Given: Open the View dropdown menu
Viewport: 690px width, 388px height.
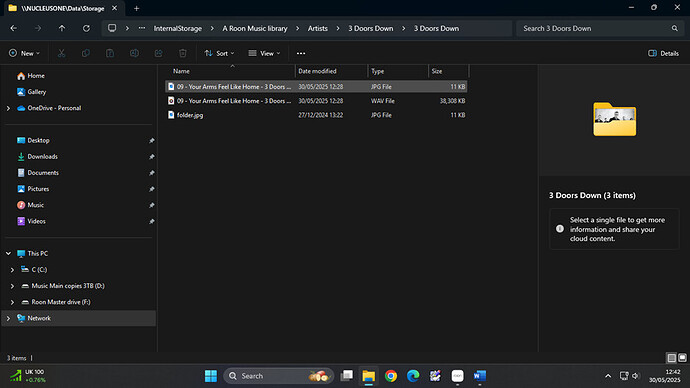Looking at the screenshot, I should [264, 53].
